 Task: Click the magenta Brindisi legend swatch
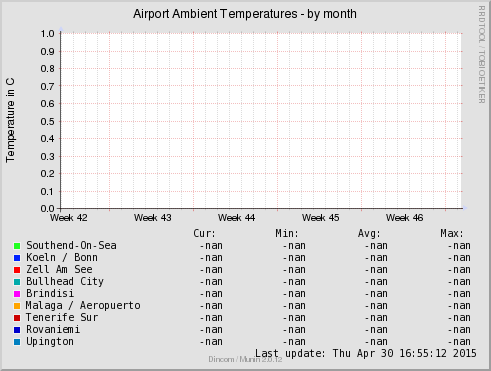[x=17, y=294]
